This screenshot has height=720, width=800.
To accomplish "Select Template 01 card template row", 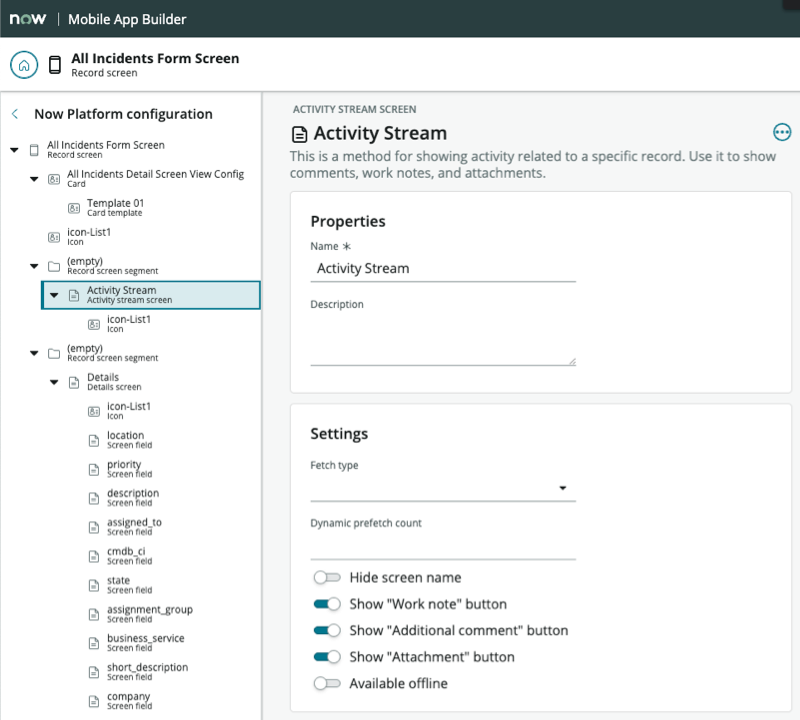I will tap(163, 208).
